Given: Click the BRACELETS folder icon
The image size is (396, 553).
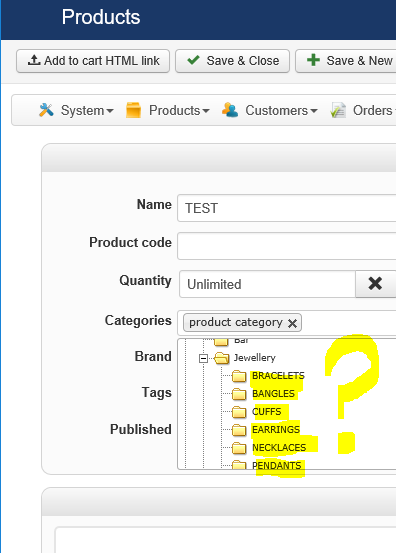Looking at the screenshot, I should tap(239, 376).
